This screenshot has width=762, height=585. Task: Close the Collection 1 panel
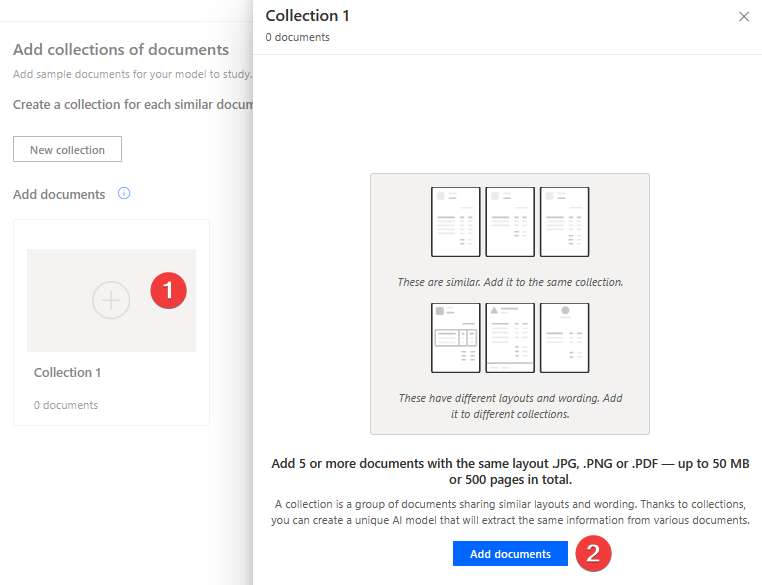[744, 17]
